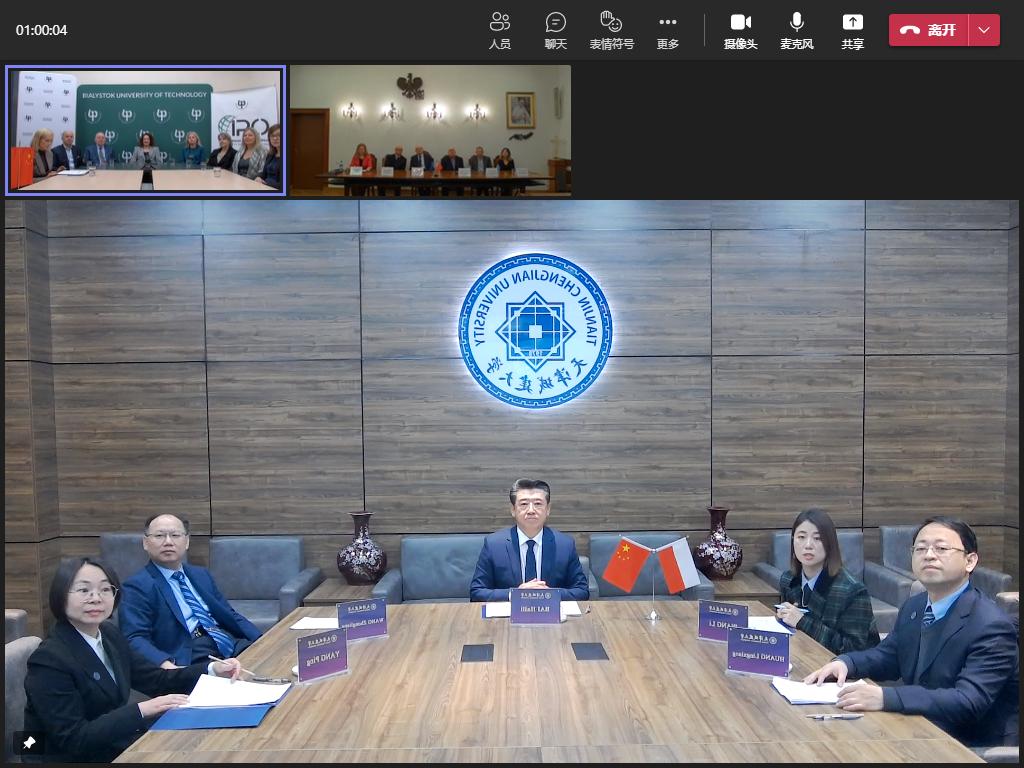Click the Chinese flag on the table

pos(626,564)
